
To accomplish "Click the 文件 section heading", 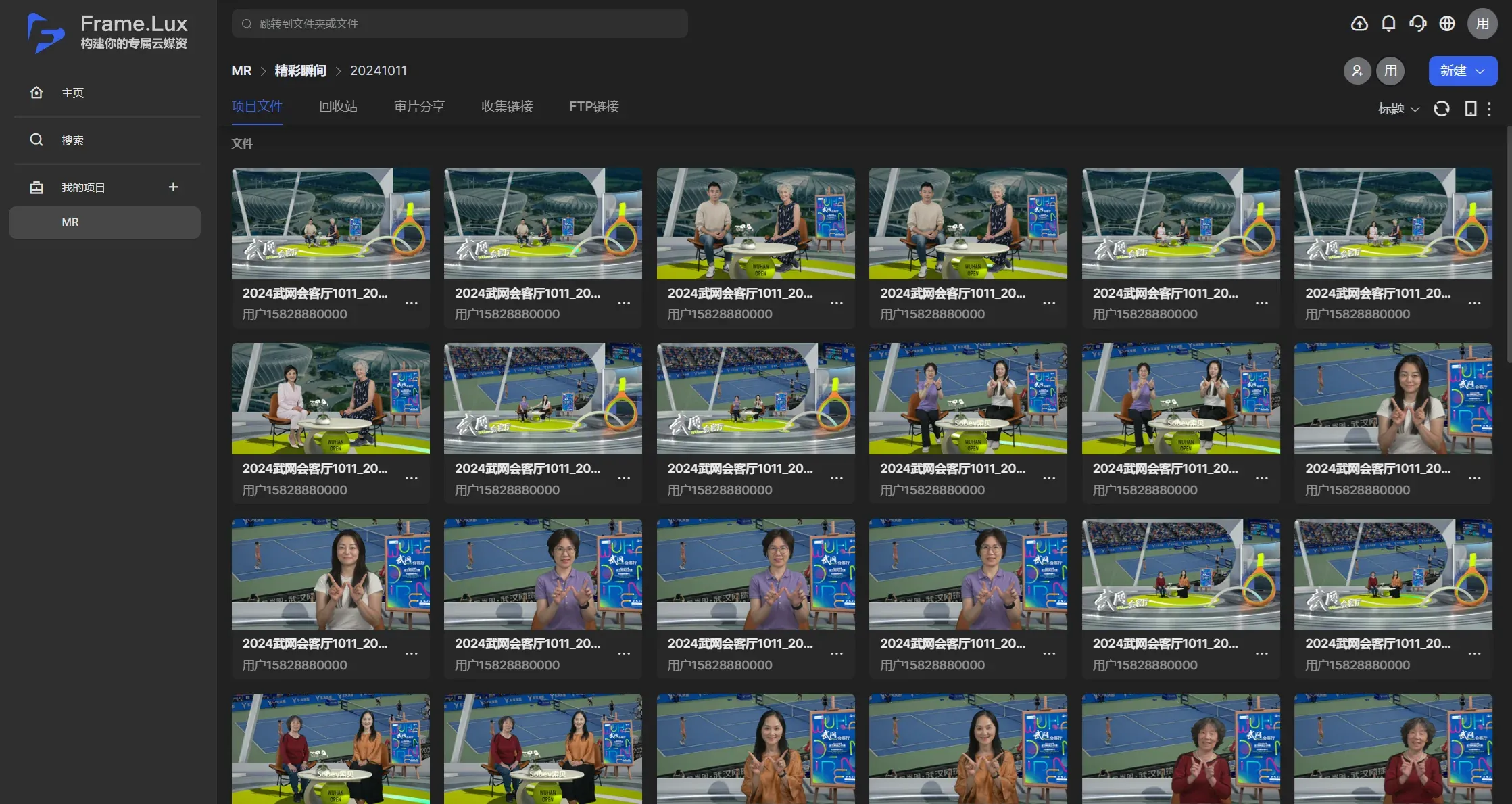I will [242, 143].
